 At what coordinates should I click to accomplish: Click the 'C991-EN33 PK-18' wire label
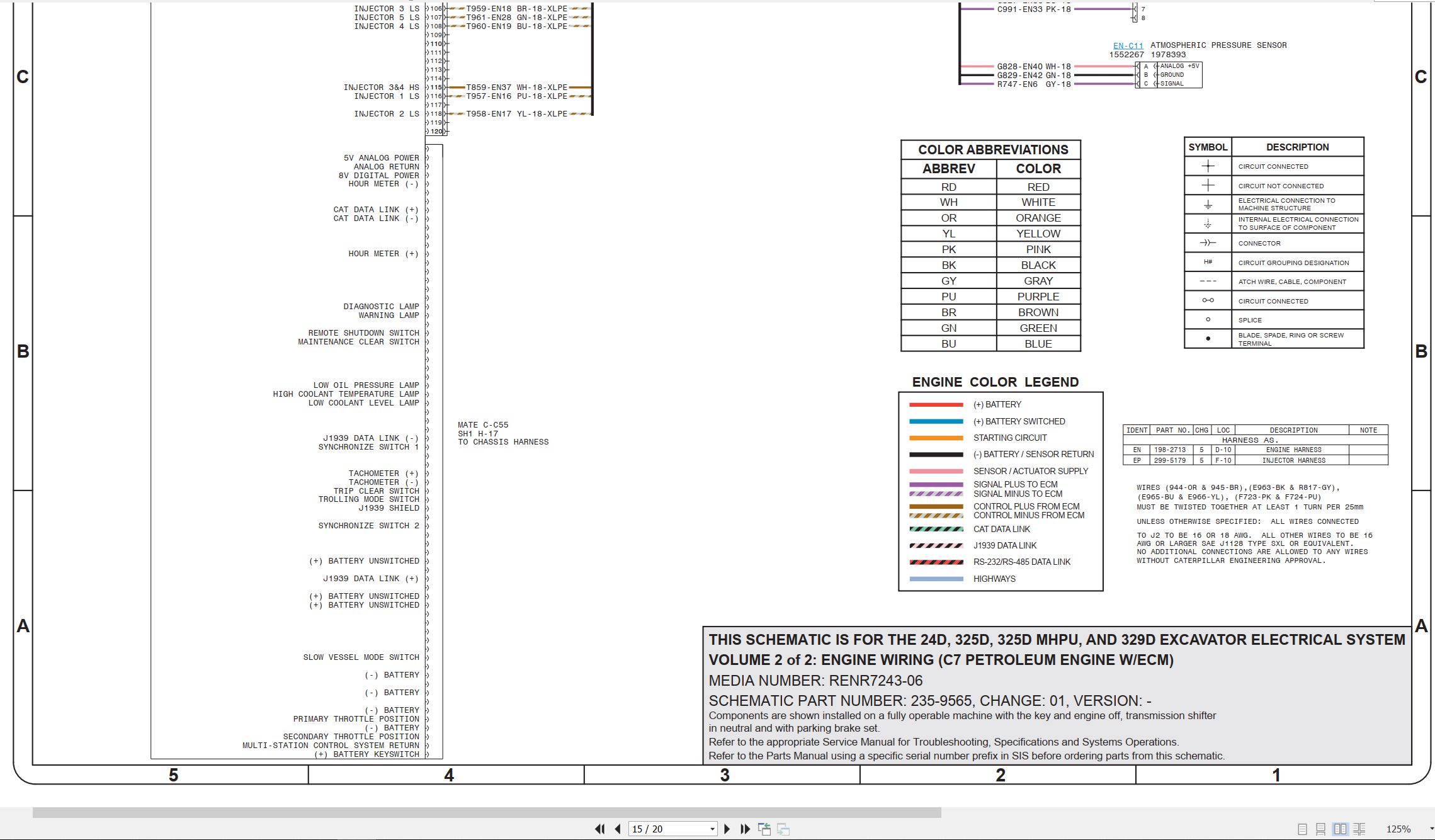(1034, 9)
